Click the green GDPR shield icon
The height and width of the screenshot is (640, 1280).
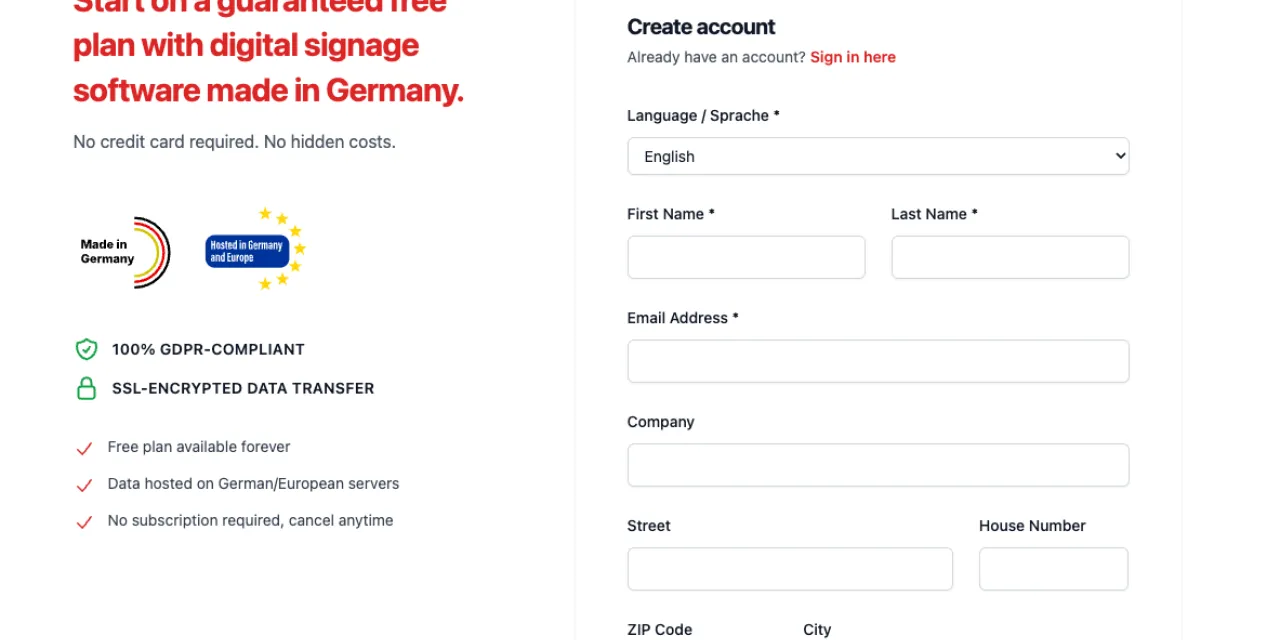pyautogui.click(x=87, y=349)
